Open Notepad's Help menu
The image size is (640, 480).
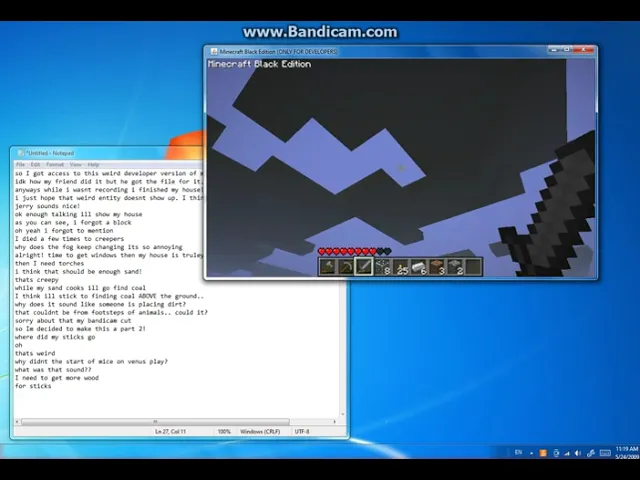pos(93,164)
